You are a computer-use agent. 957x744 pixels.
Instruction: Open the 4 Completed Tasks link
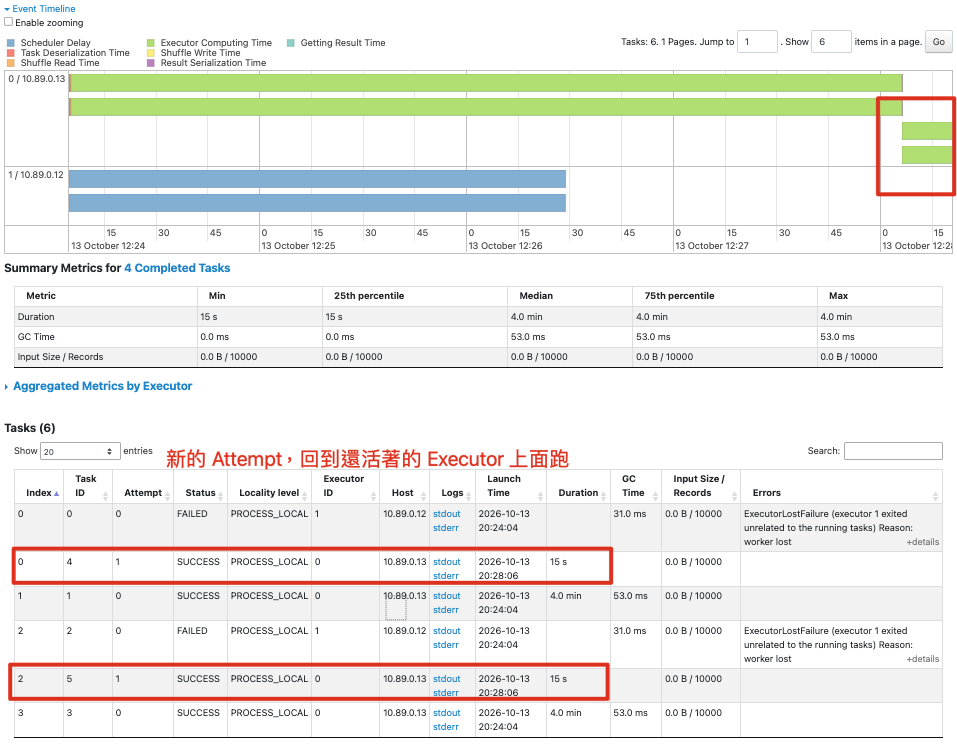coord(177,268)
